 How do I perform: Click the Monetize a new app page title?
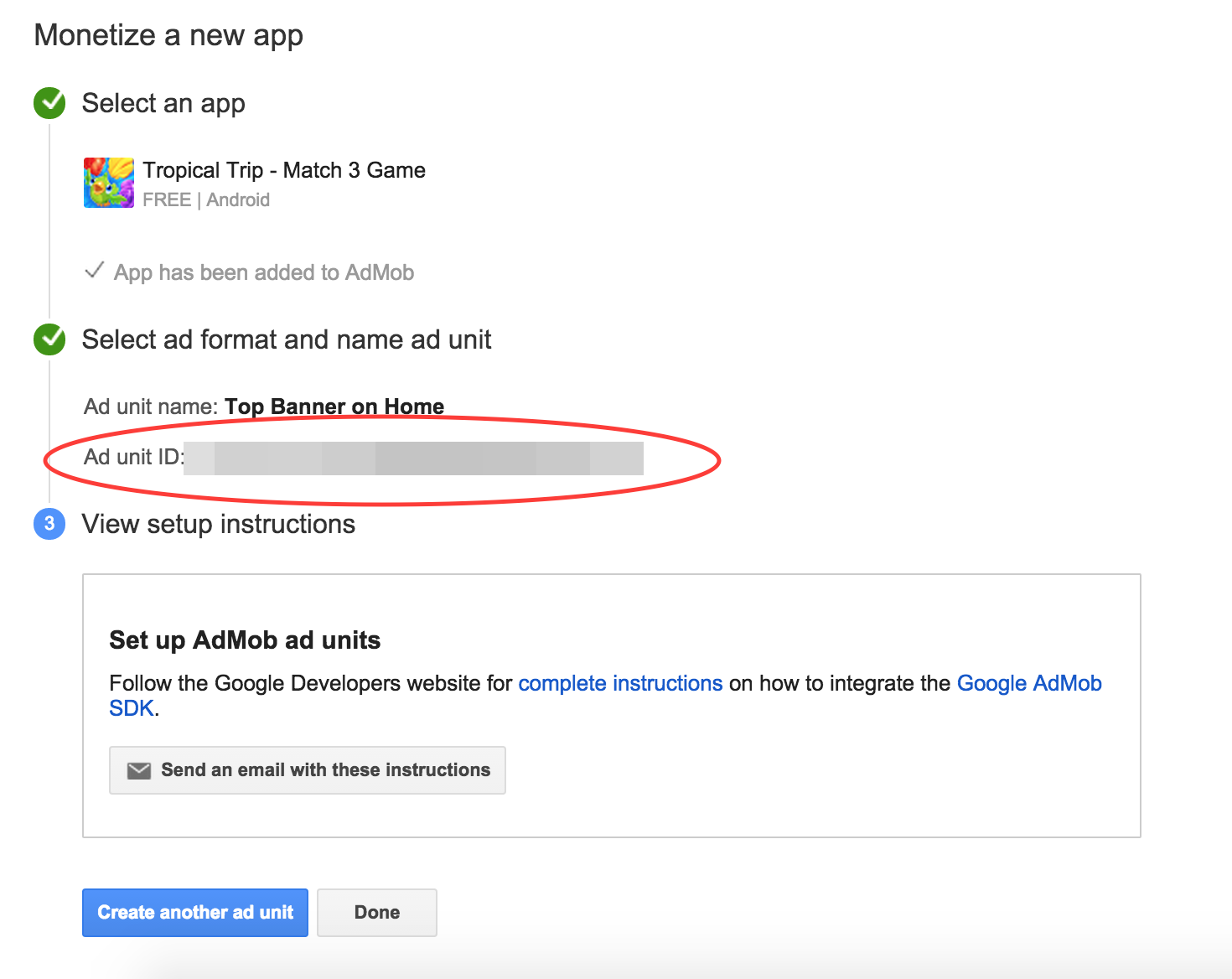[168, 35]
